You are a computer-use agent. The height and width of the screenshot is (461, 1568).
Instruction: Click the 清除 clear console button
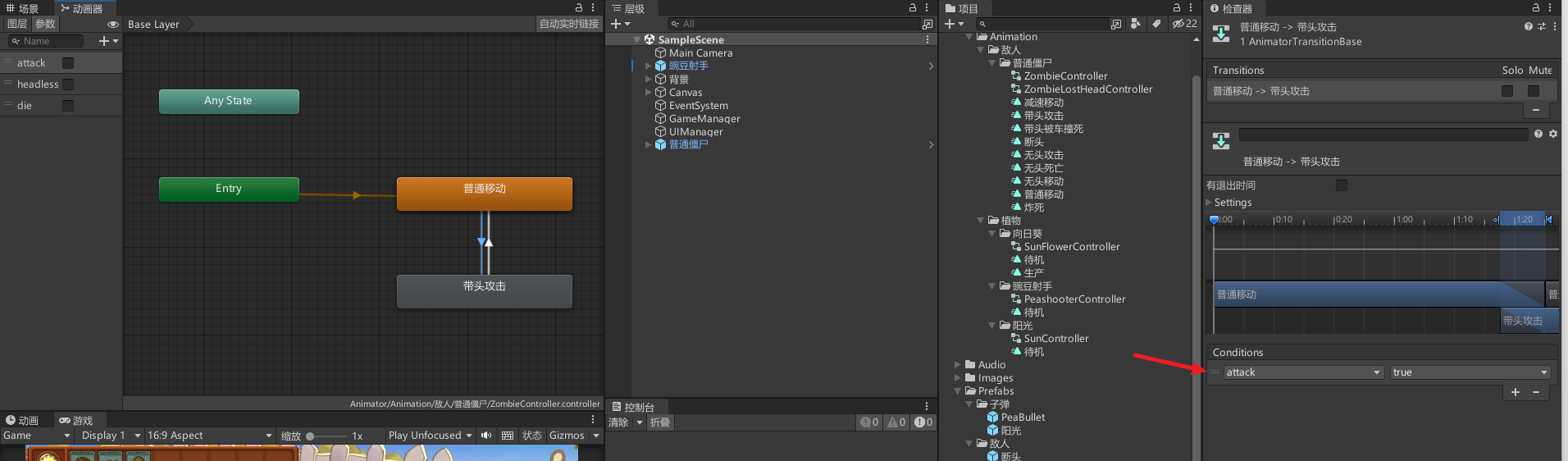pyautogui.click(x=618, y=422)
